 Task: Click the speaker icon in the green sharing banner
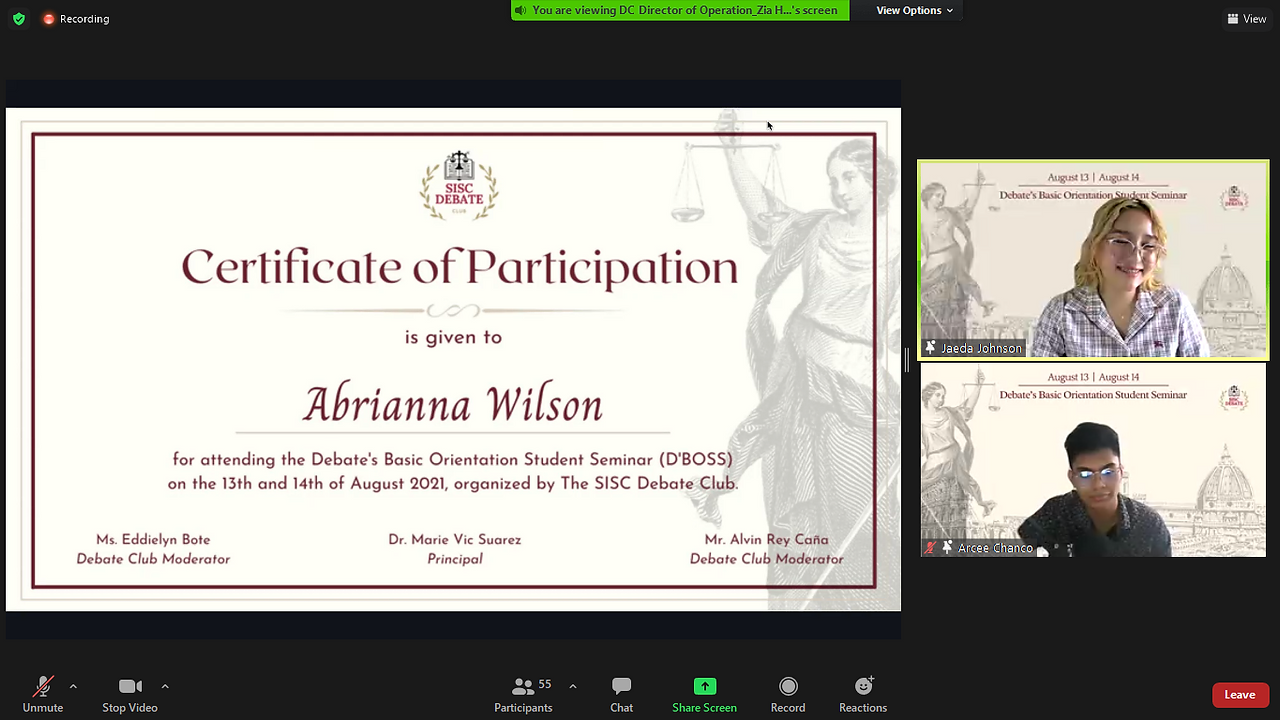click(x=520, y=10)
